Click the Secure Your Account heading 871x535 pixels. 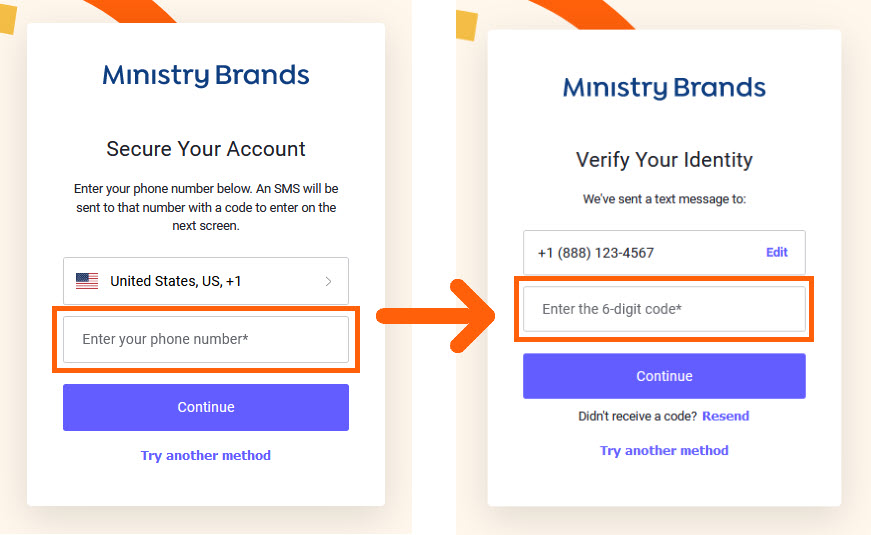[205, 149]
